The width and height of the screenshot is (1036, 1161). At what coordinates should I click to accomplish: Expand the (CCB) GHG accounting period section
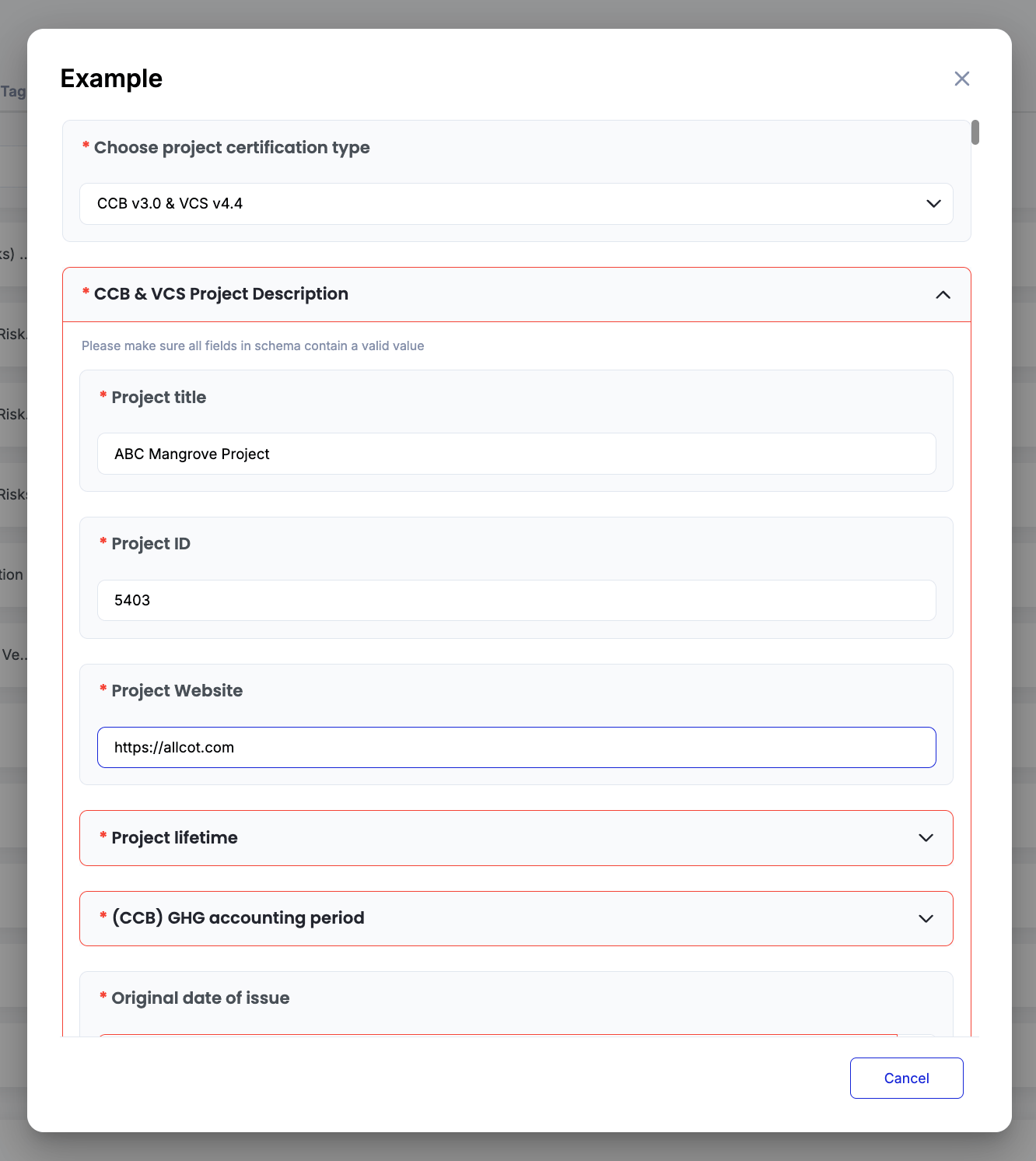pos(516,919)
